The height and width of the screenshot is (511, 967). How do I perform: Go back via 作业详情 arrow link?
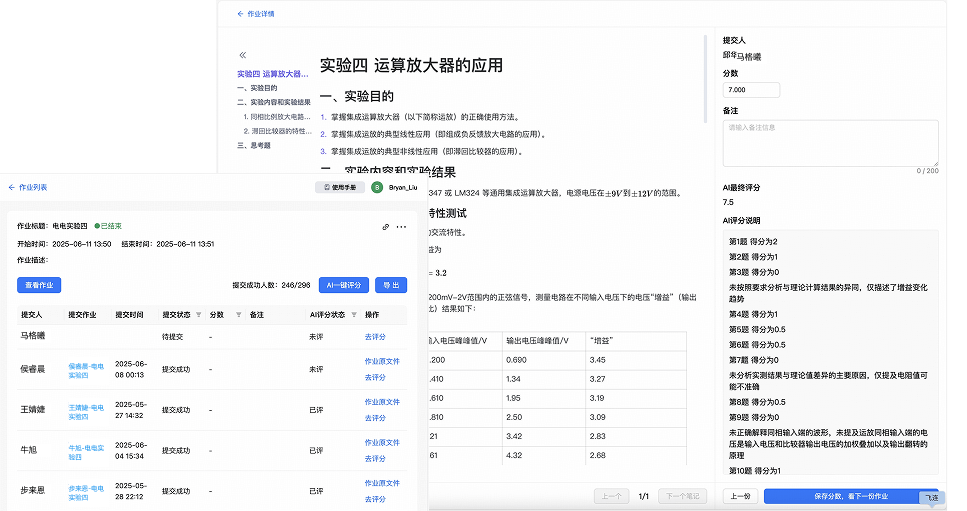click(255, 14)
